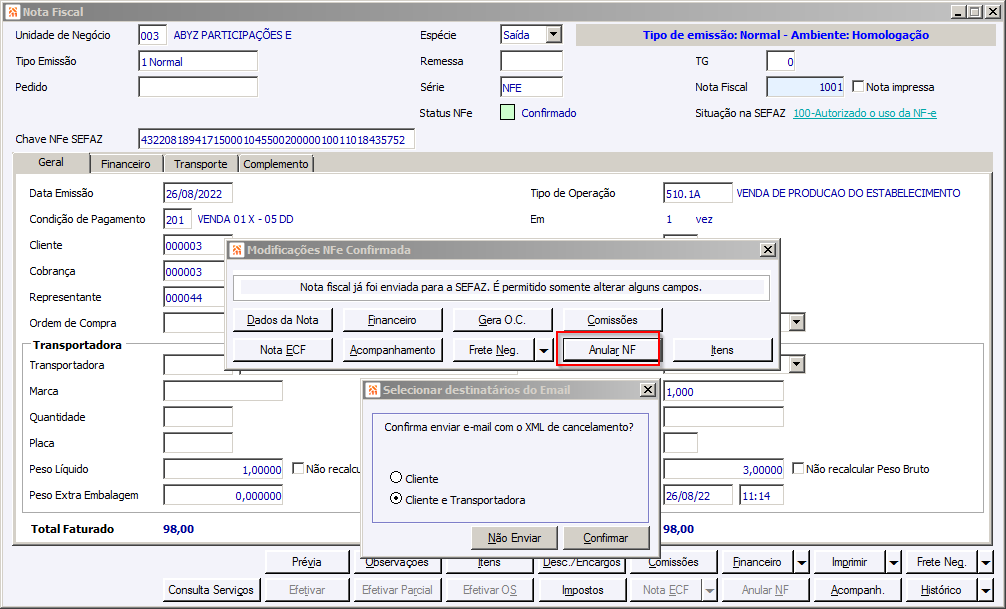Click the Imprimir button
This screenshot has width=1006, height=609.
pyautogui.click(x=849, y=562)
